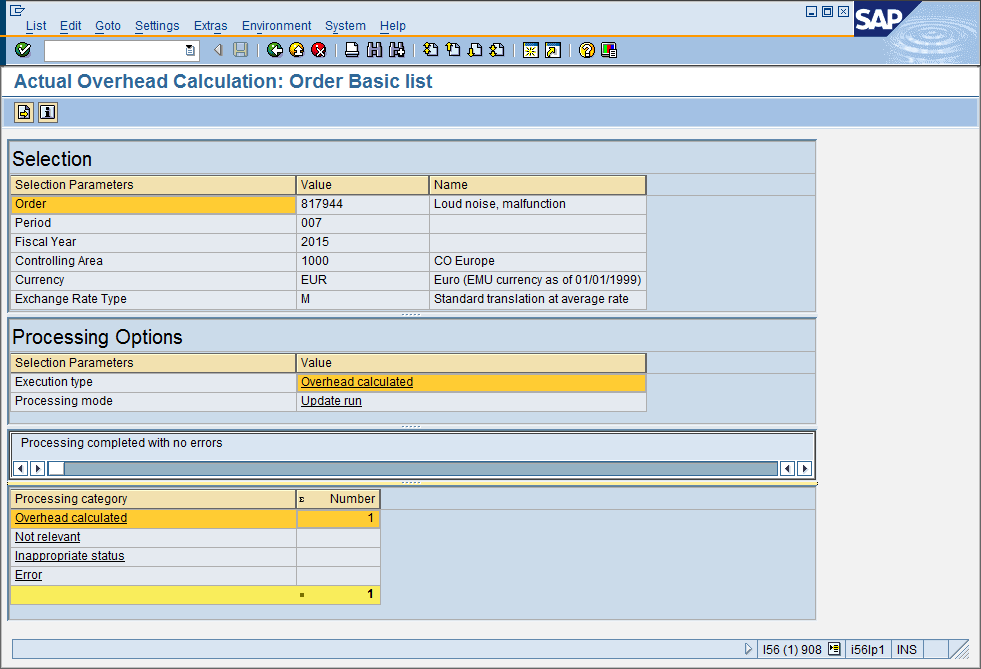This screenshot has width=981, height=669.
Task: Open the Overhead calculated processing category link
Action: pyautogui.click(x=71, y=518)
